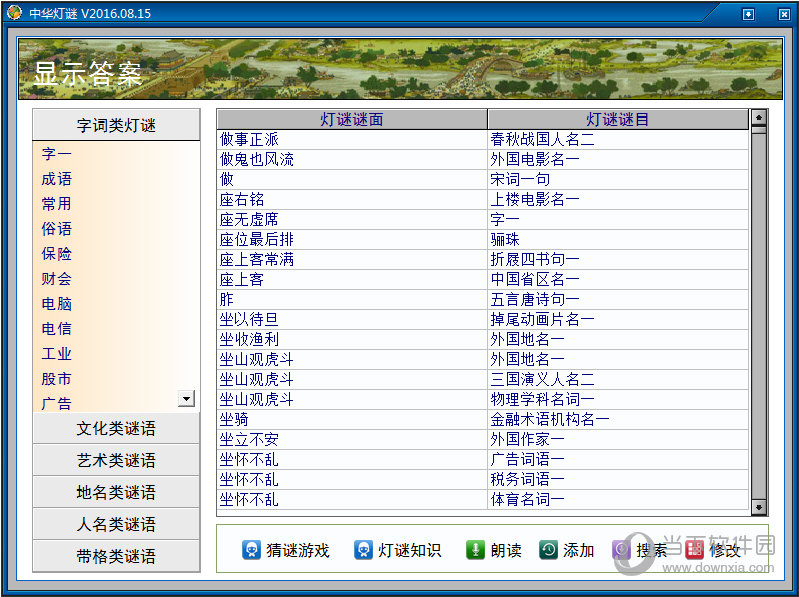This screenshot has height=597, width=799.
Task: Open the 带格类谜语 section
Action: (116, 556)
